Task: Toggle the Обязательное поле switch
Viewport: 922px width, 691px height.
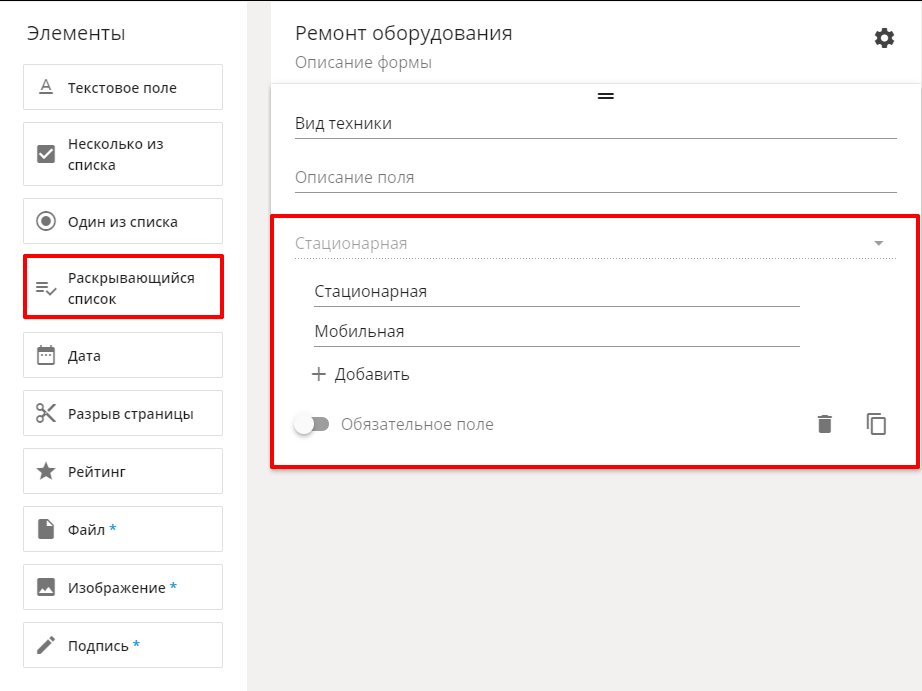Action: [312, 424]
